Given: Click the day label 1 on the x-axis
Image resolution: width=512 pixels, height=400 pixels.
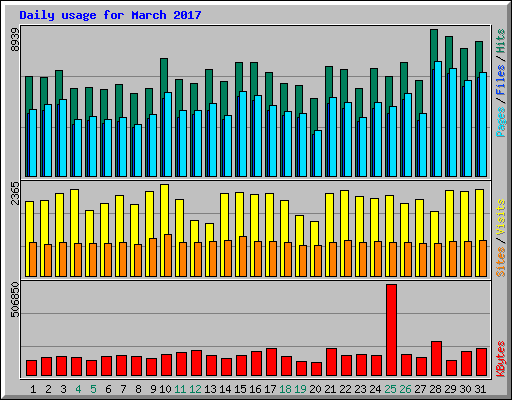Looking at the screenshot, I should (x=33, y=389).
